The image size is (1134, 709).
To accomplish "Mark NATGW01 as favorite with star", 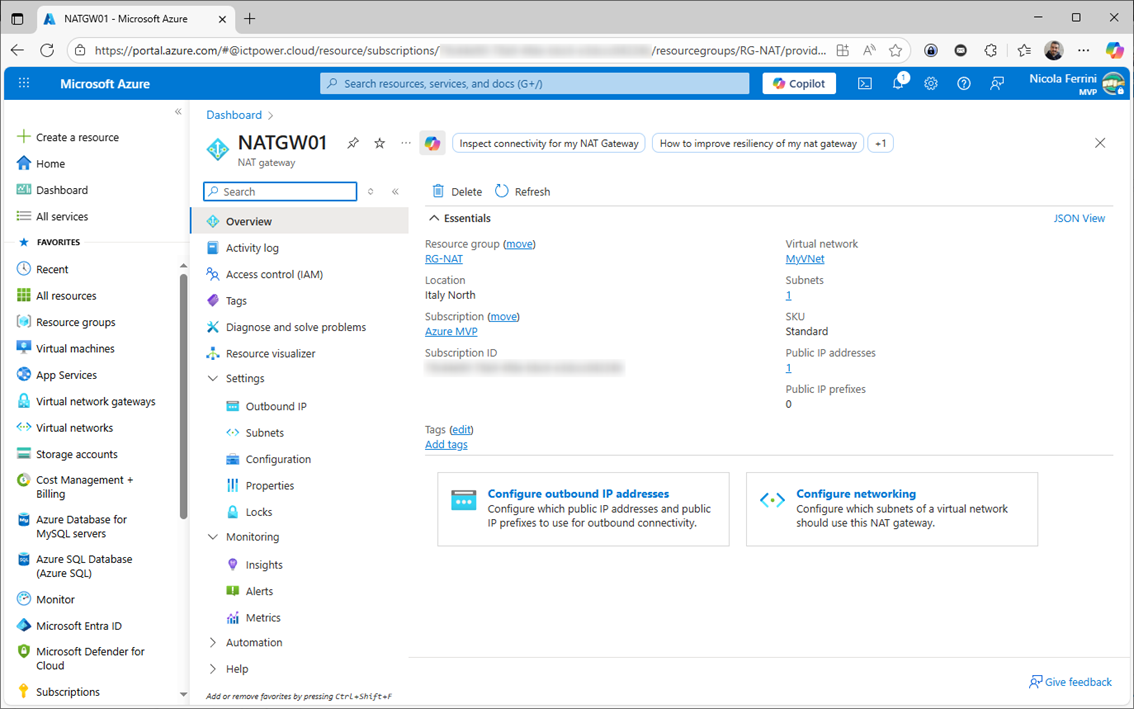I will click(380, 143).
